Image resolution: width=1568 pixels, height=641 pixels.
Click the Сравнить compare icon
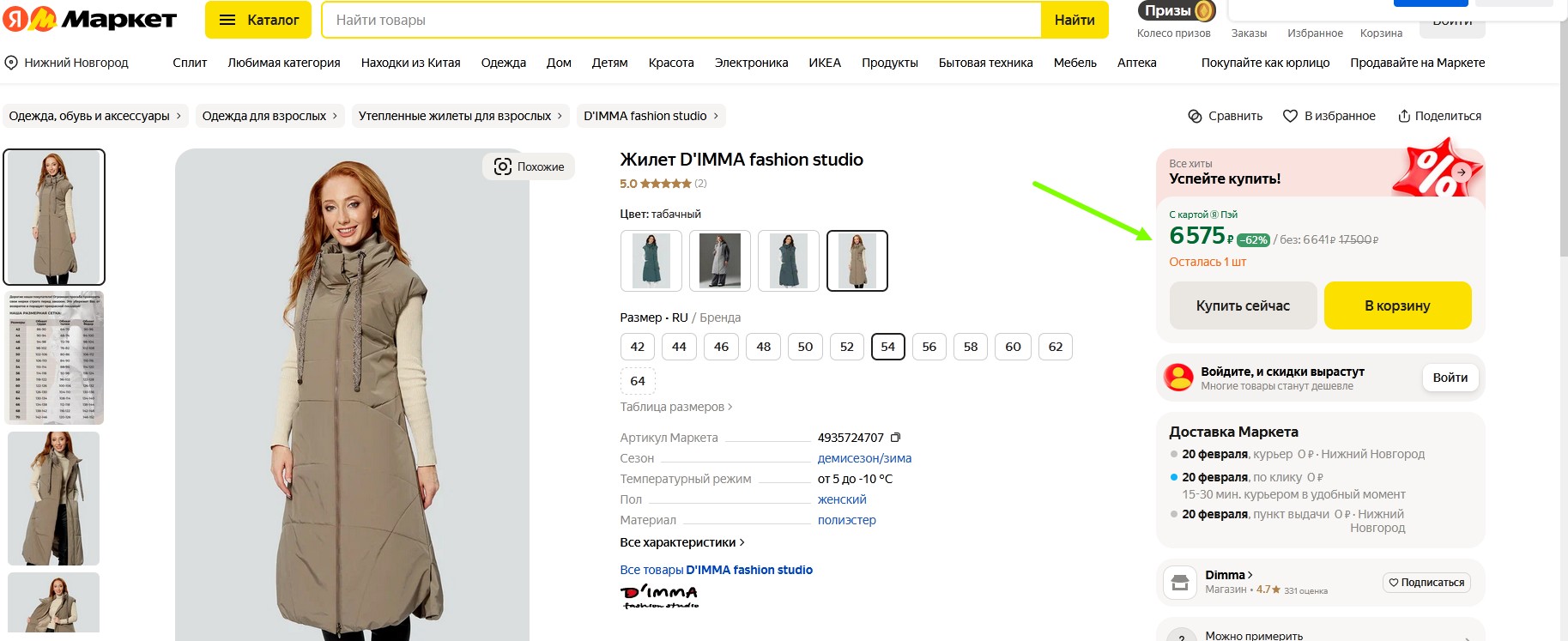1195,116
